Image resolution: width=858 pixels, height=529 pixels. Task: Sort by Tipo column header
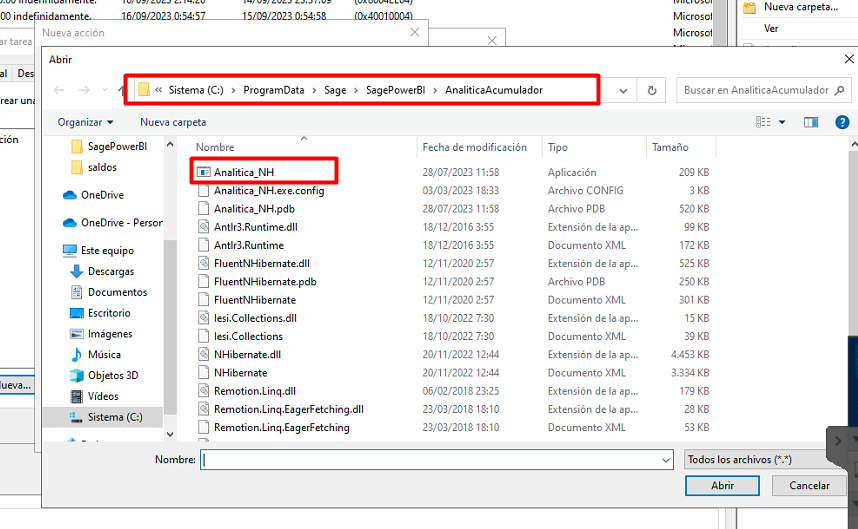[558, 147]
